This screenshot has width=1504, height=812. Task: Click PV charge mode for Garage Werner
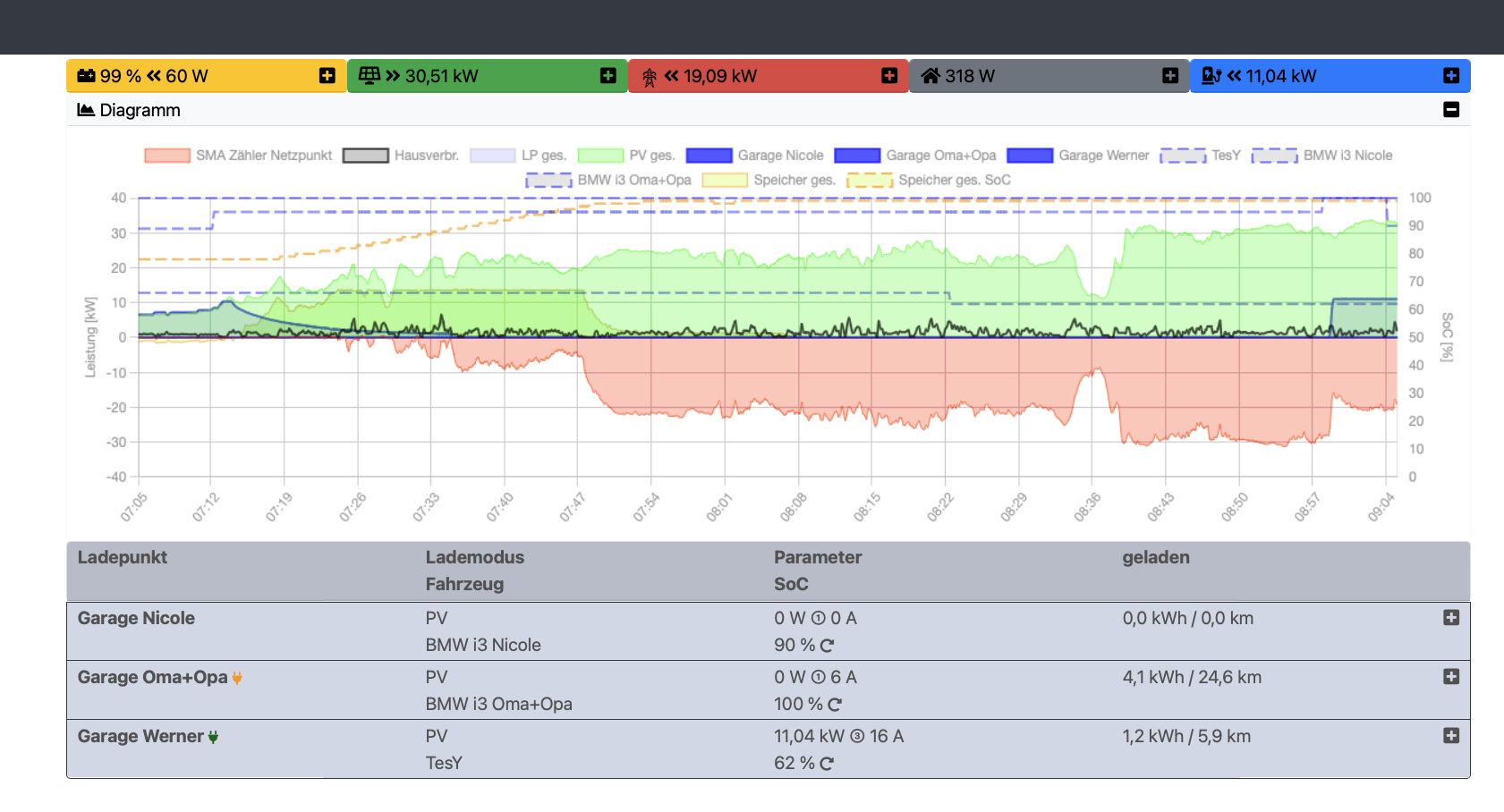(437, 736)
